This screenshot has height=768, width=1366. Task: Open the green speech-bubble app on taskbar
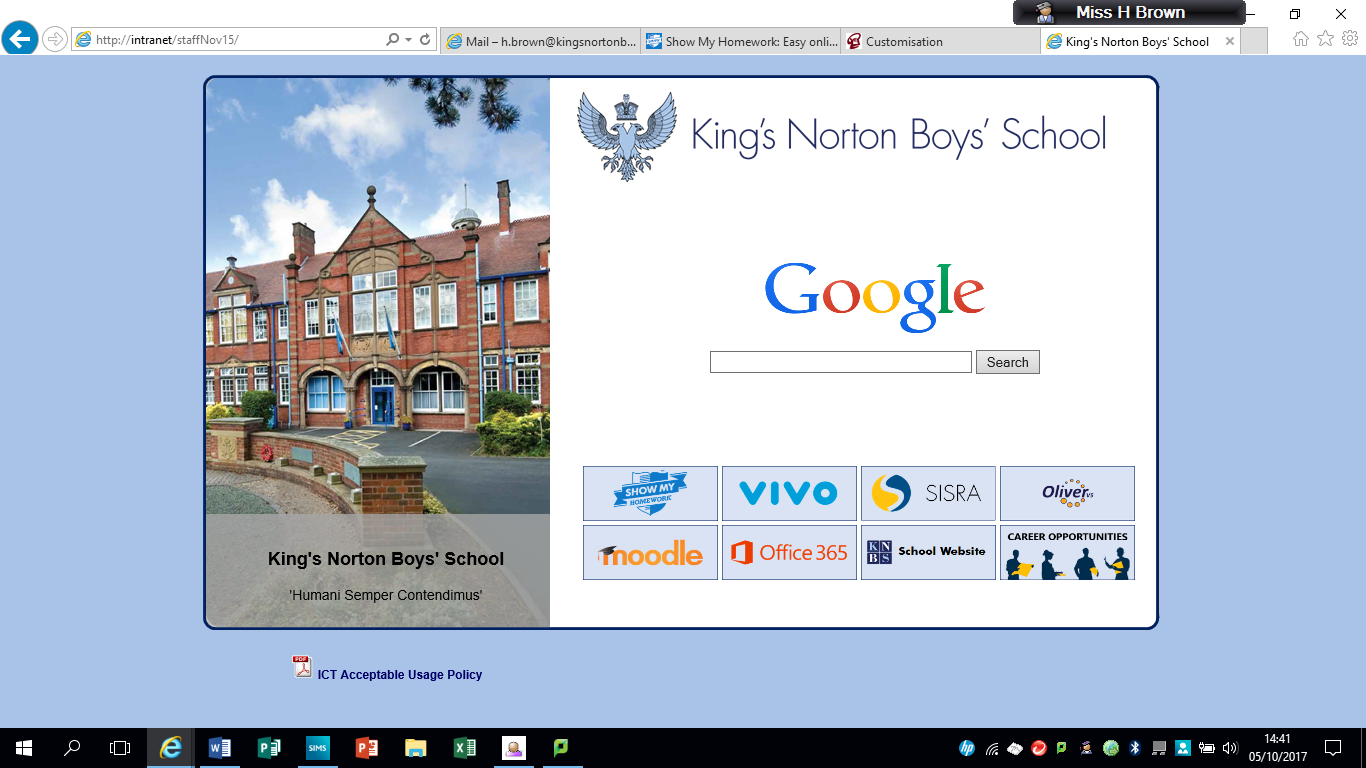tap(562, 747)
